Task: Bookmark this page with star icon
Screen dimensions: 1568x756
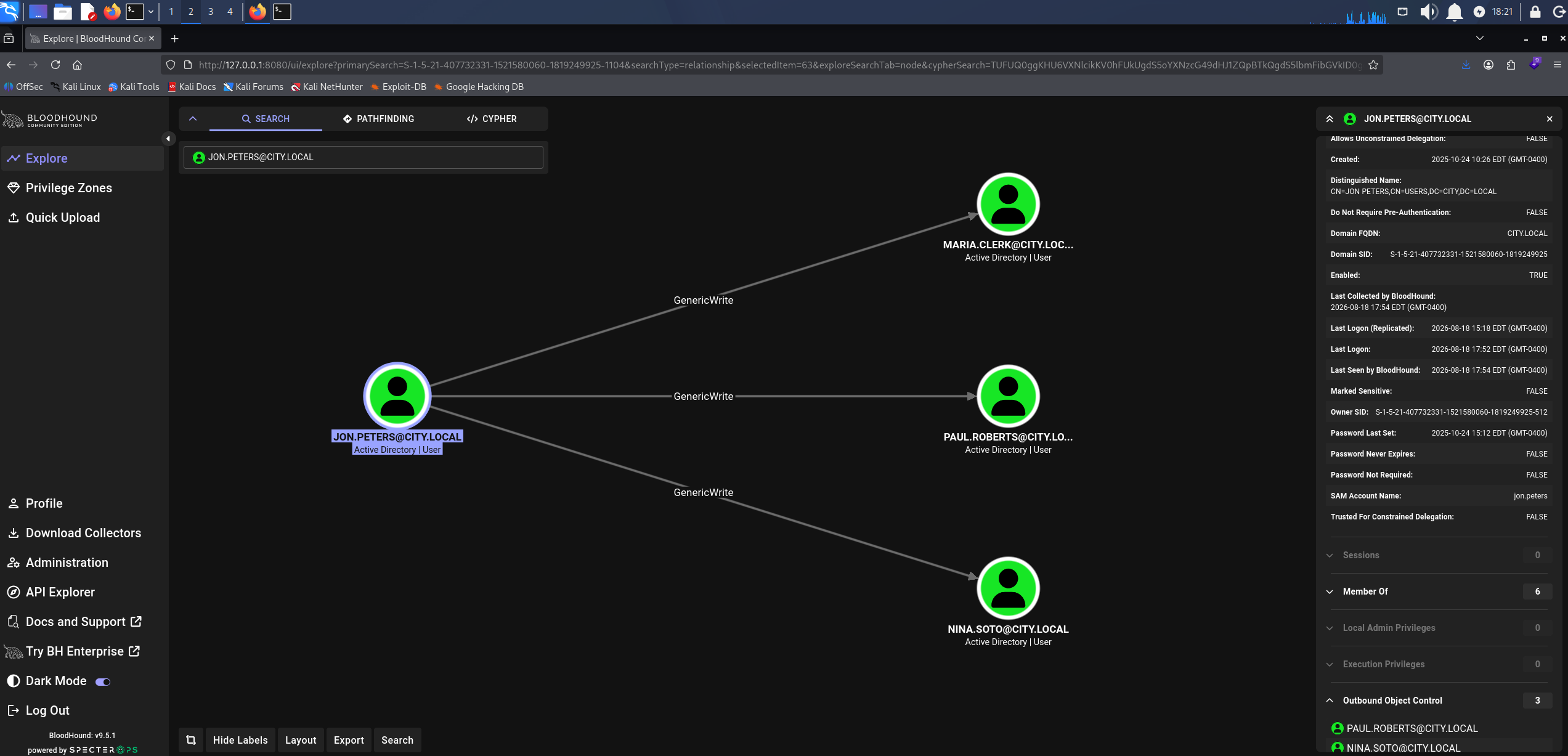Action: [1373, 65]
